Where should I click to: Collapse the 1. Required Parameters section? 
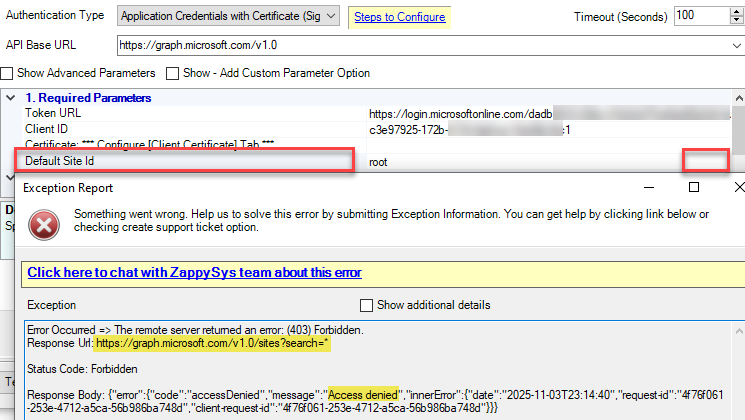coord(10,98)
